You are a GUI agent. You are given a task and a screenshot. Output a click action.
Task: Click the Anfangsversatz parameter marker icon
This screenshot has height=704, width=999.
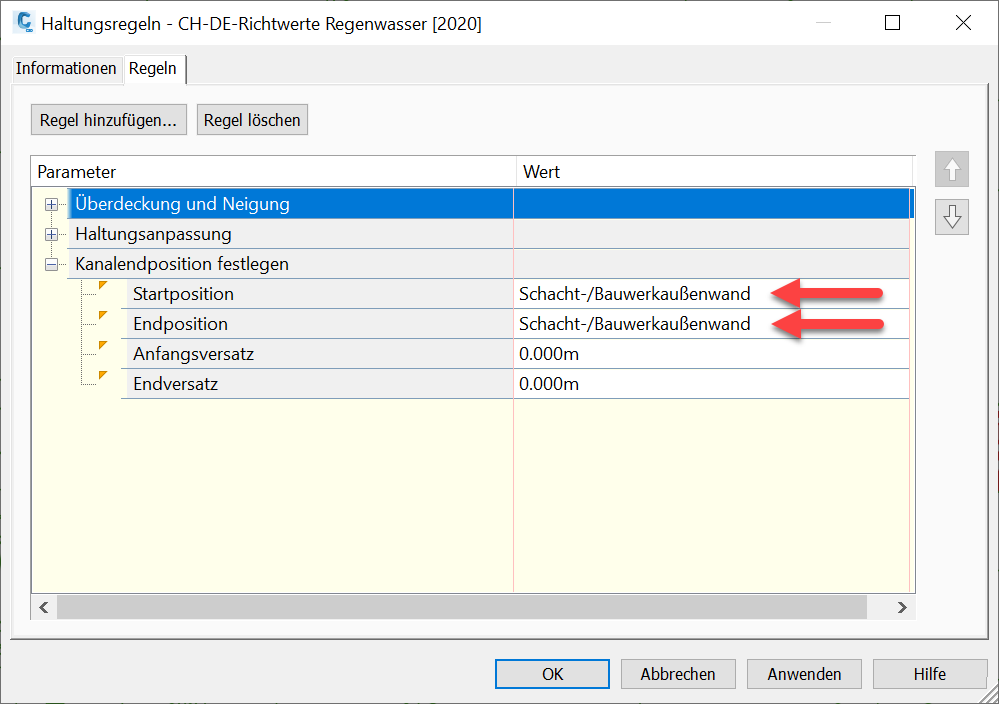(103, 347)
